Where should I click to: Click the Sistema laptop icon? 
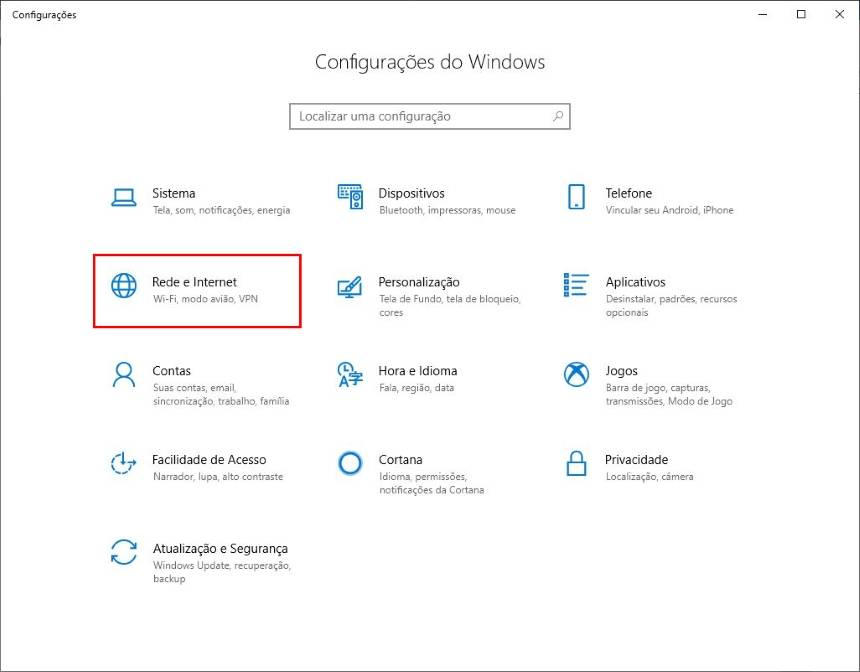[x=123, y=197]
